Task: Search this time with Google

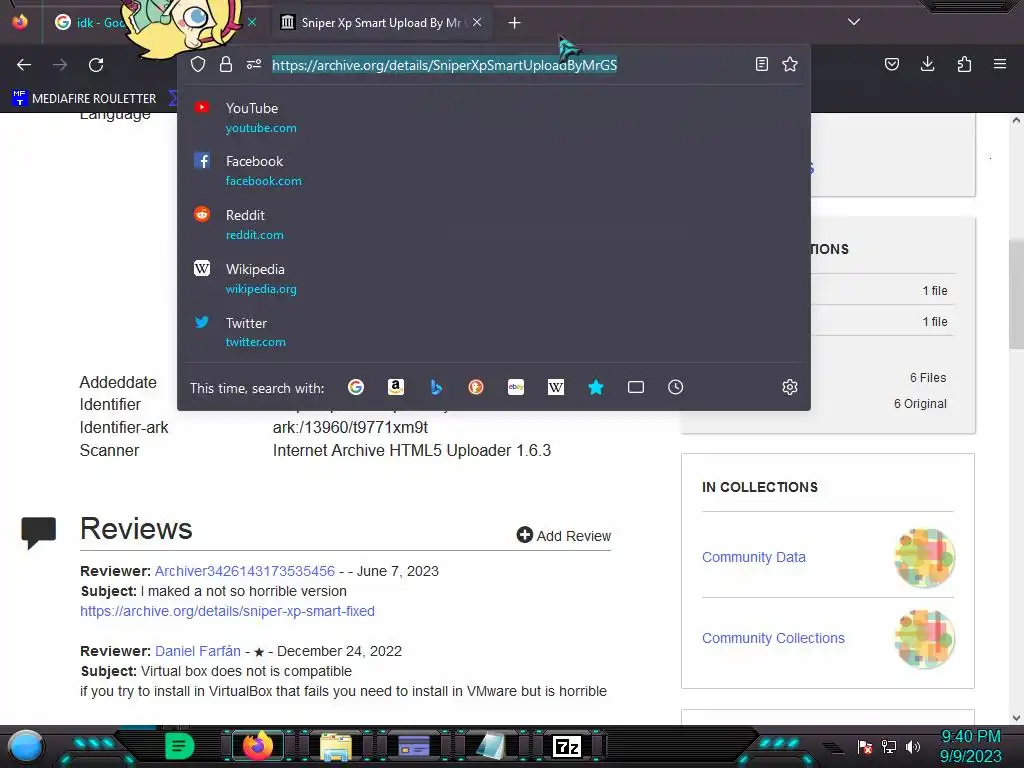Action: pyautogui.click(x=356, y=387)
